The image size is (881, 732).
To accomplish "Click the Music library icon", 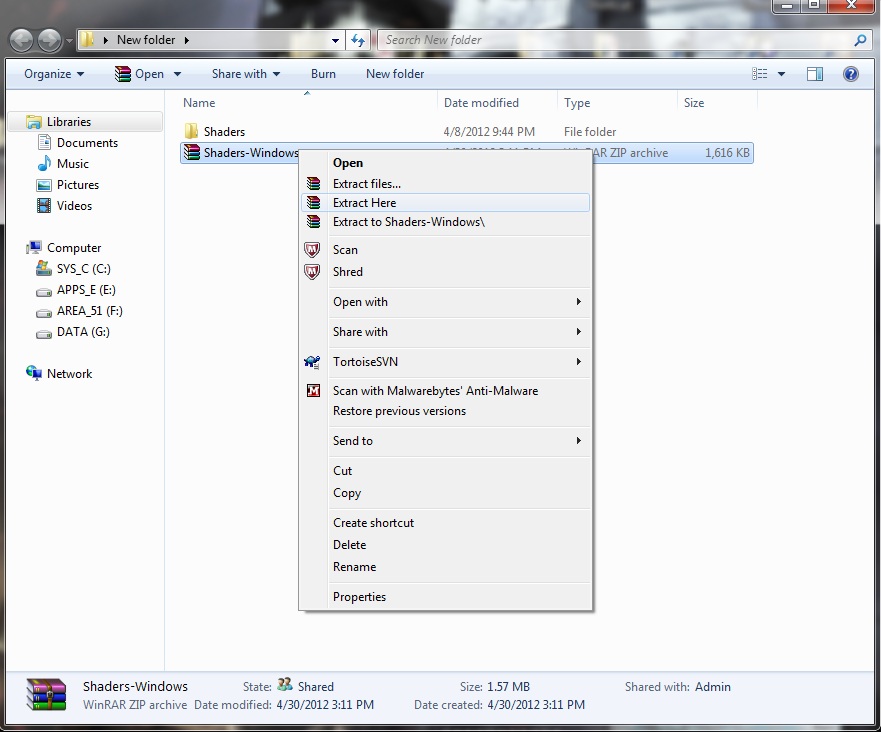I will [x=44, y=163].
